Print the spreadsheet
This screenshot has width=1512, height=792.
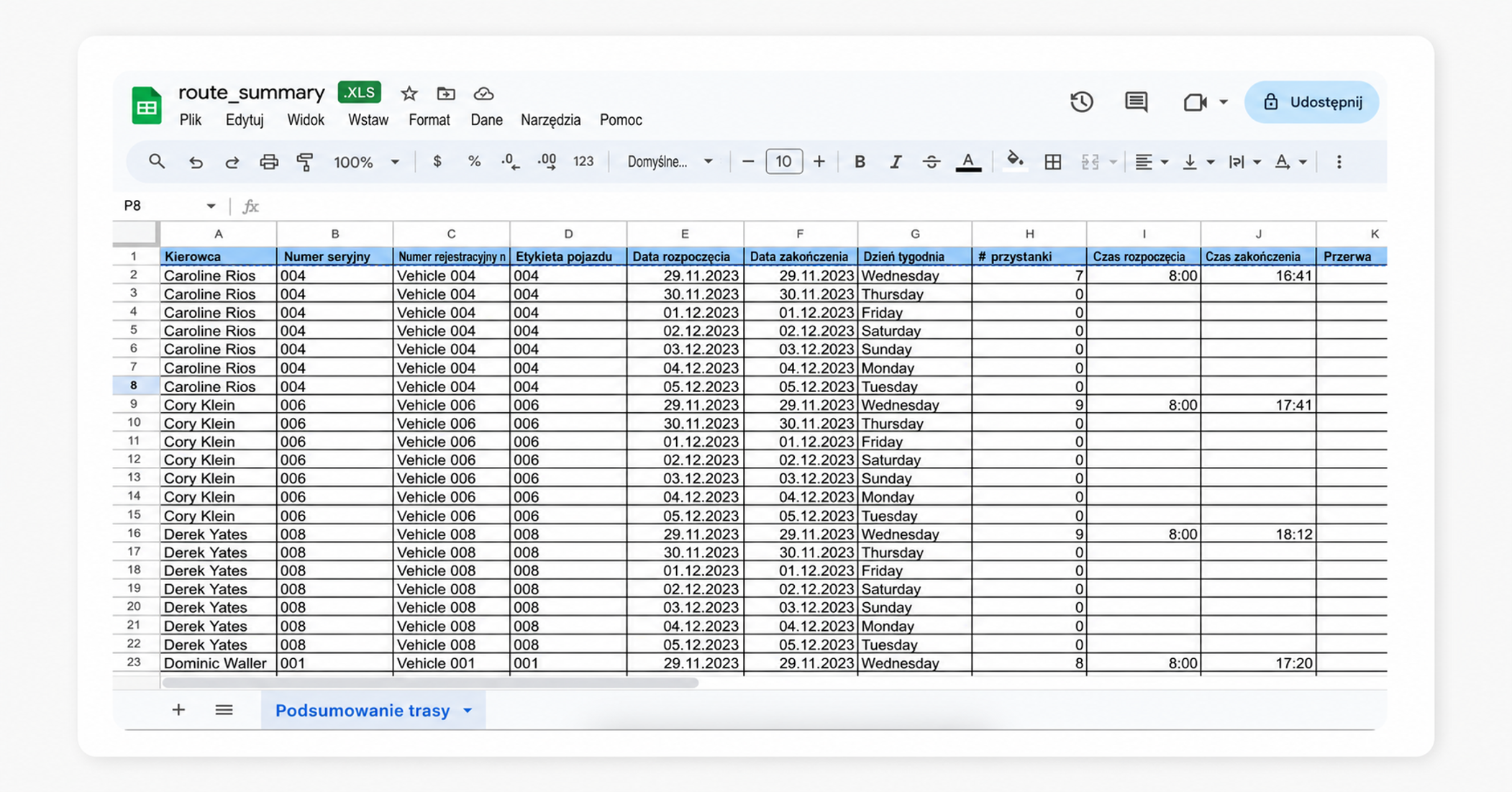(x=268, y=162)
